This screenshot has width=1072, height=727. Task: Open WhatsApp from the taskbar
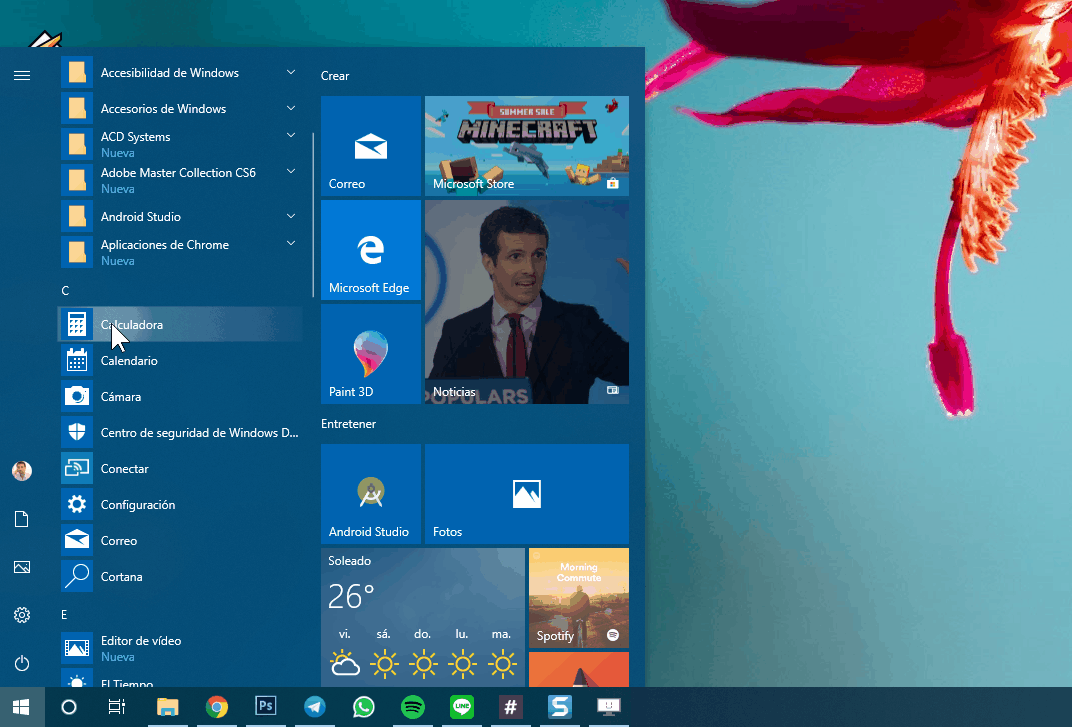[x=364, y=706]
